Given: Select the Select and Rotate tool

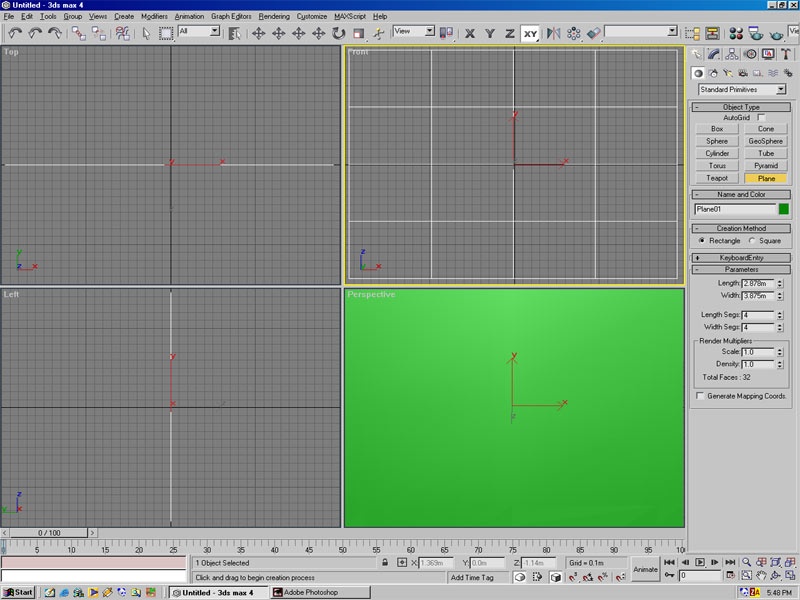Looking at the screenshot, I should pos(338,33).
